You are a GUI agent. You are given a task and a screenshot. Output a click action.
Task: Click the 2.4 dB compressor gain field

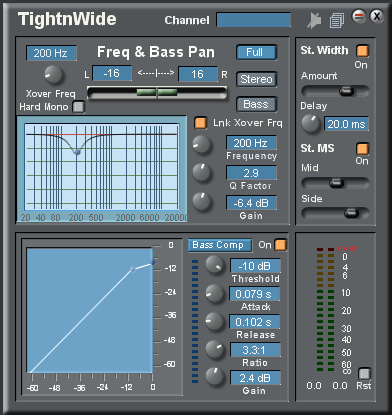(x=255, y=378)
